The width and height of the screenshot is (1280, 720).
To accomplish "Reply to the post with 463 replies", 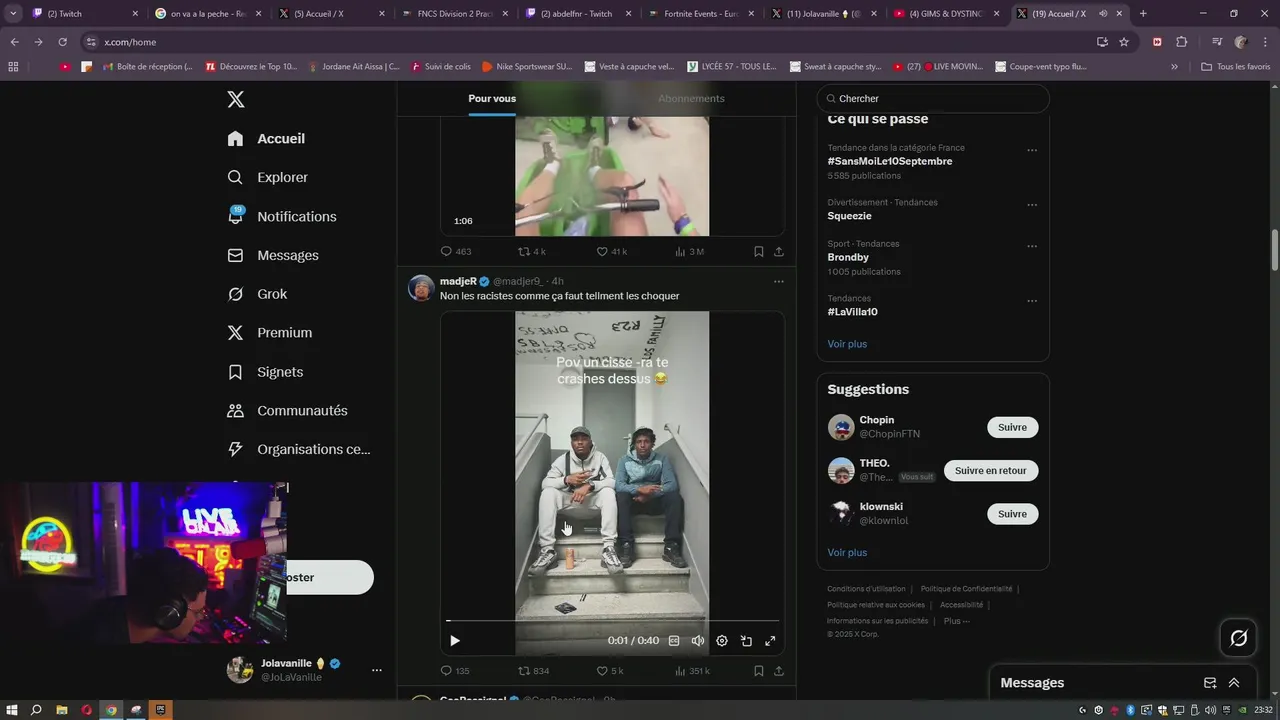I will [456, 252].
